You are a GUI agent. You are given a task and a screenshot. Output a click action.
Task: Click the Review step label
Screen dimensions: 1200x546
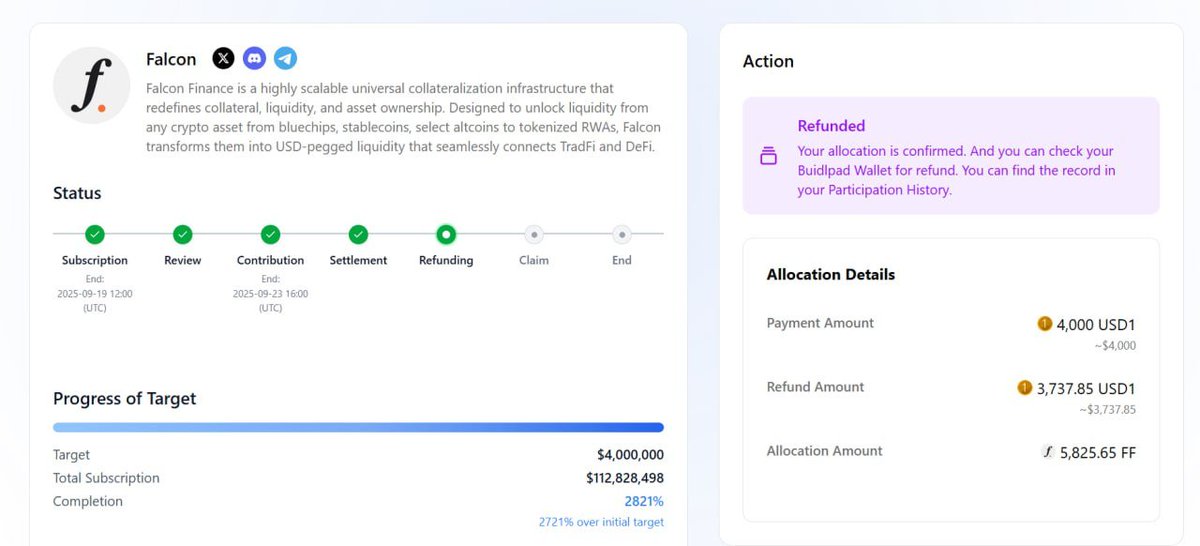click(x=183, y=260)
